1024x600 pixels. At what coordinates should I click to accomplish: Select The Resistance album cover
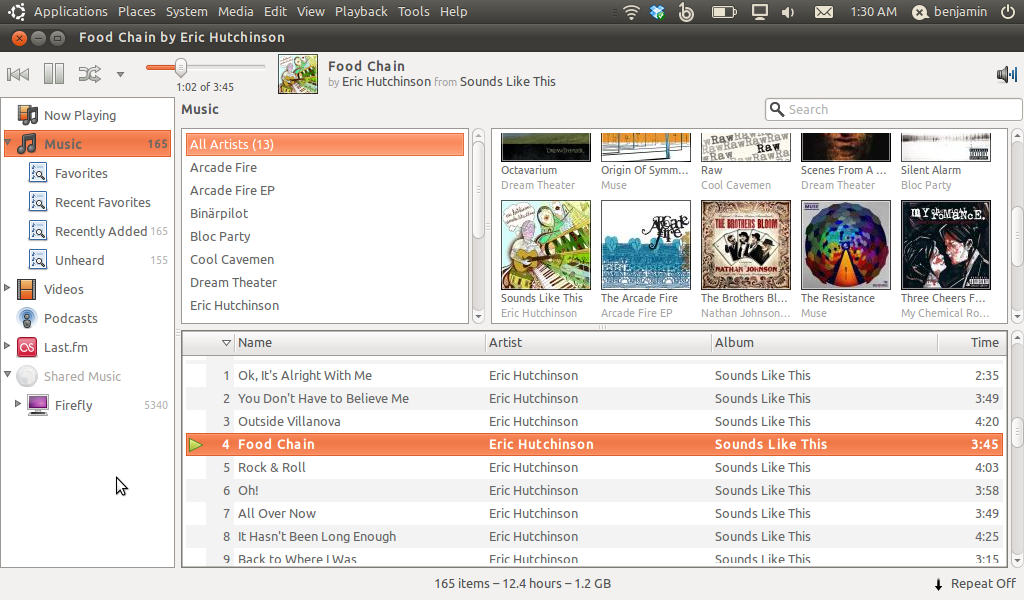tap(845, 245)
